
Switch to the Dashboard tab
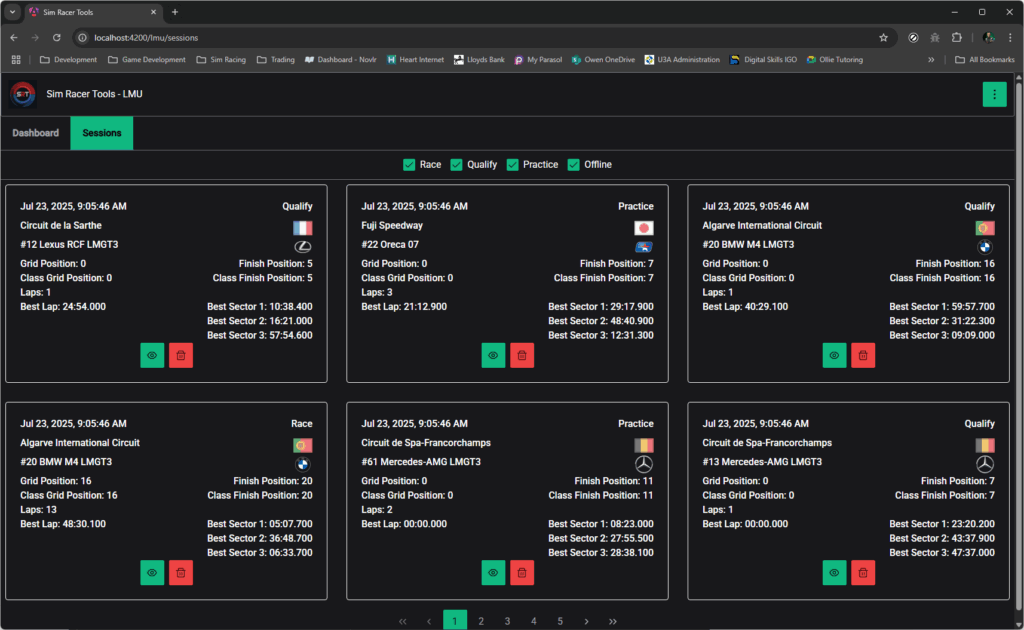tap(35, 133)
